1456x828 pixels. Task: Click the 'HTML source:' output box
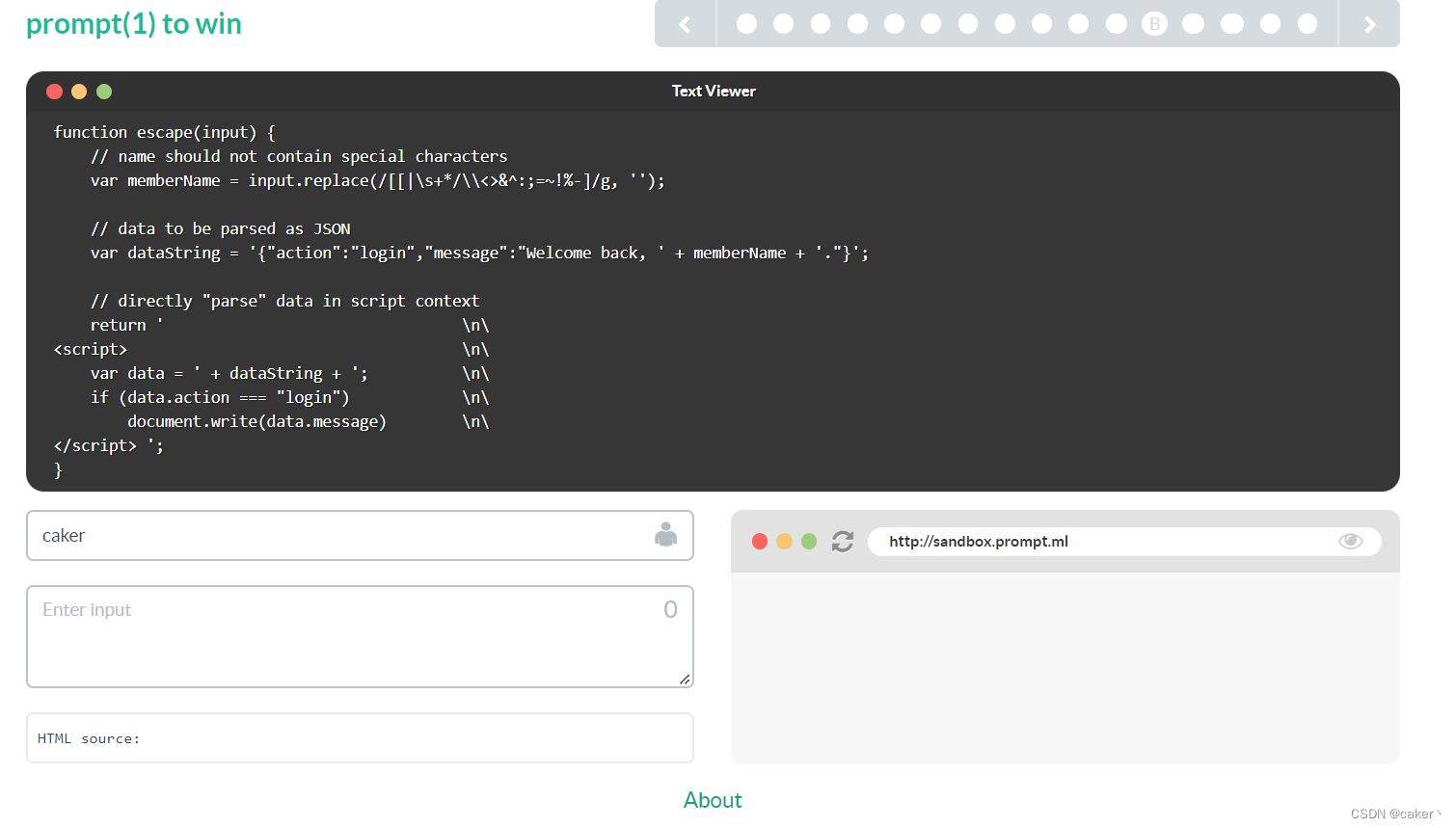tap(360, 738)
